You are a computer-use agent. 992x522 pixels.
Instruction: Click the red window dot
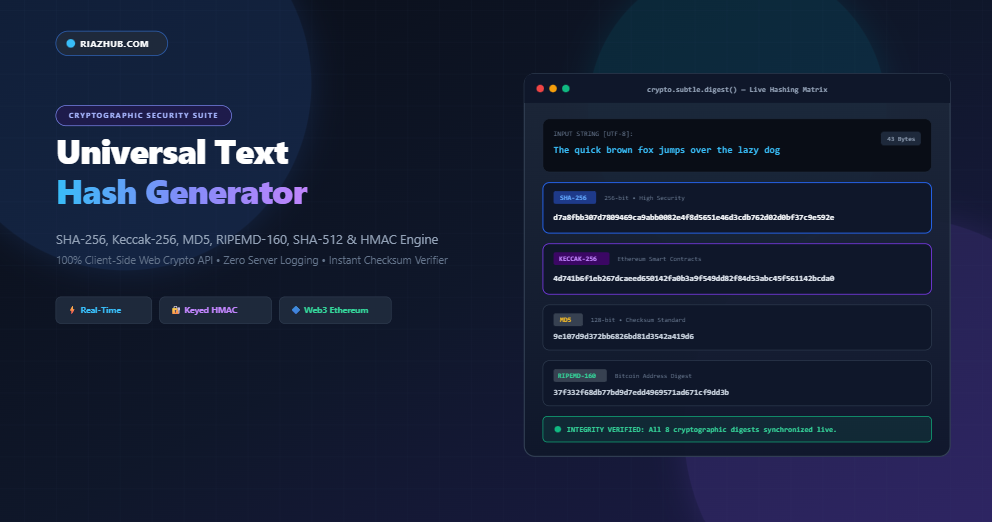540,89
